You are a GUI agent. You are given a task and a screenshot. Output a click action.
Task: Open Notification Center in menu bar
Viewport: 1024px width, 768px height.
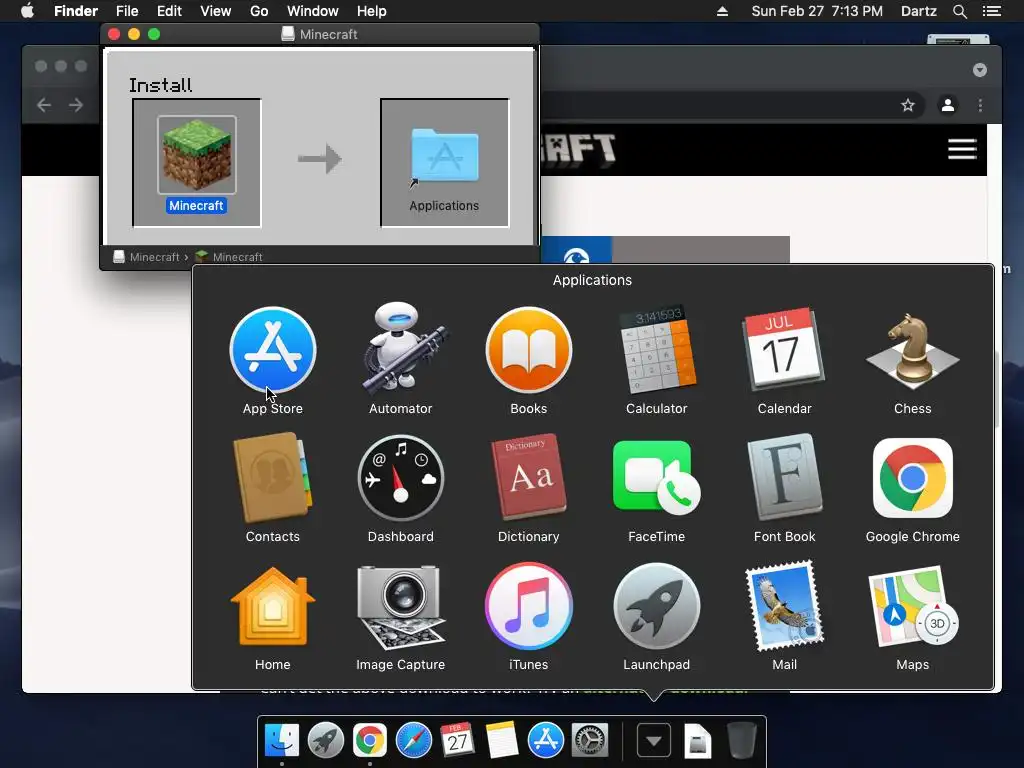click(x=992, y=11)
